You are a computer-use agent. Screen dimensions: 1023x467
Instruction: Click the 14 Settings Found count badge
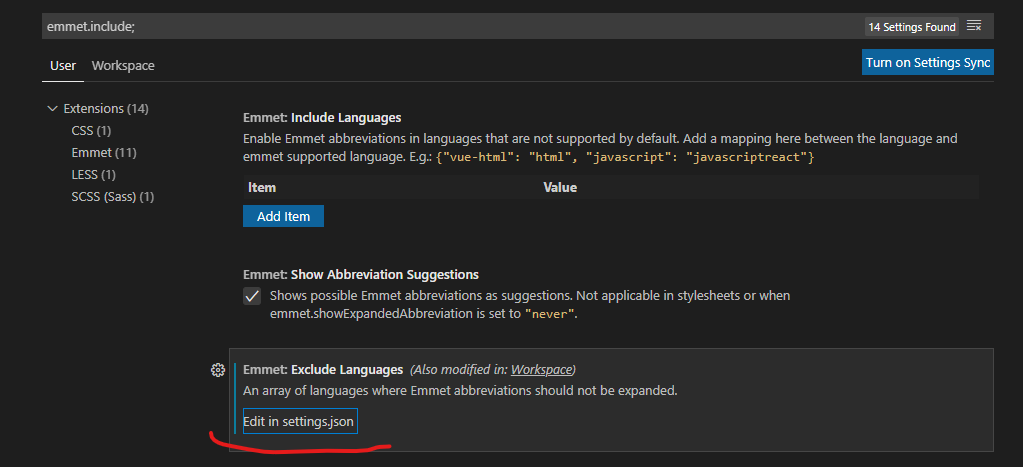(912, 27)
